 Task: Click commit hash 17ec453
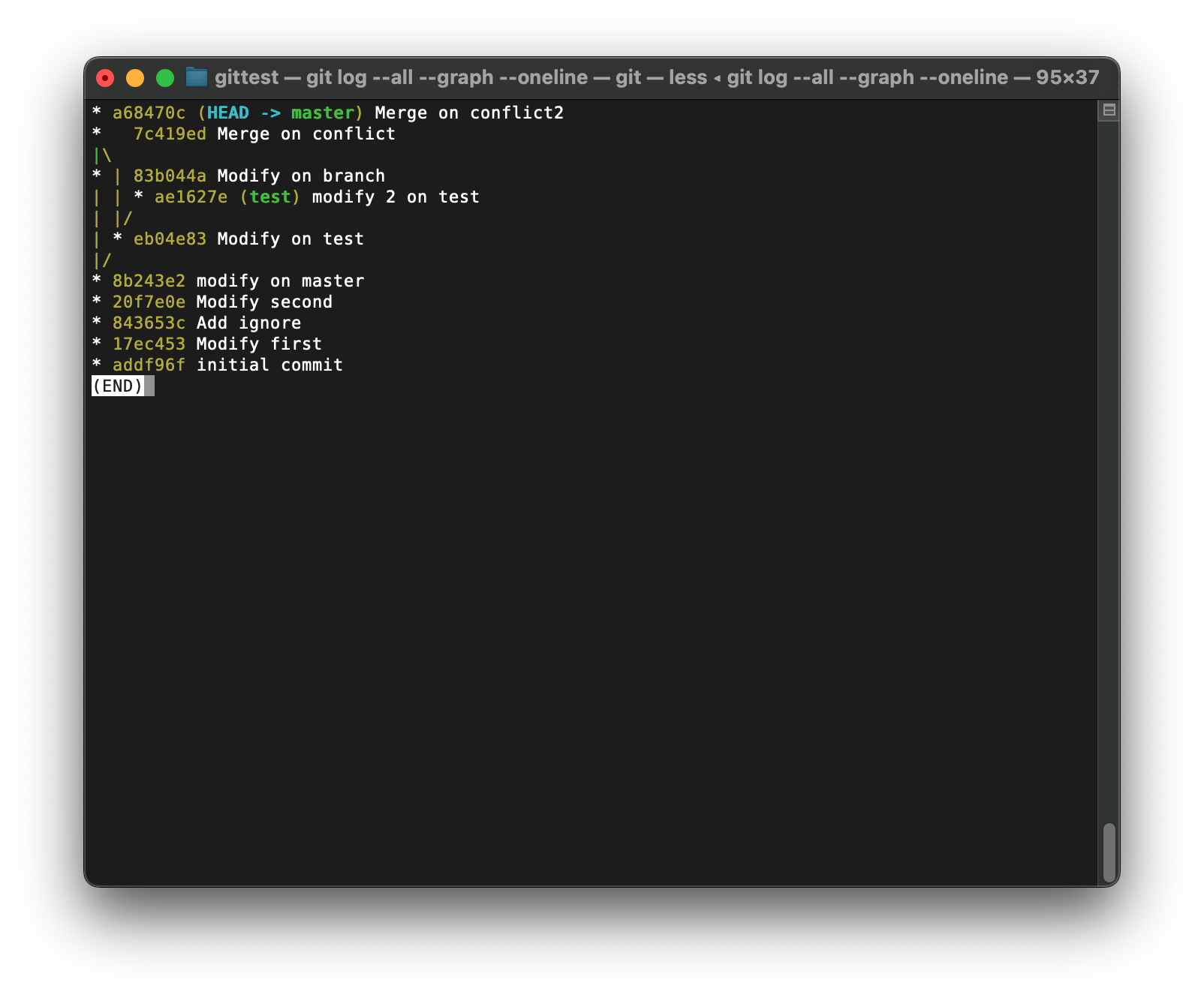(x=149, y=344)
